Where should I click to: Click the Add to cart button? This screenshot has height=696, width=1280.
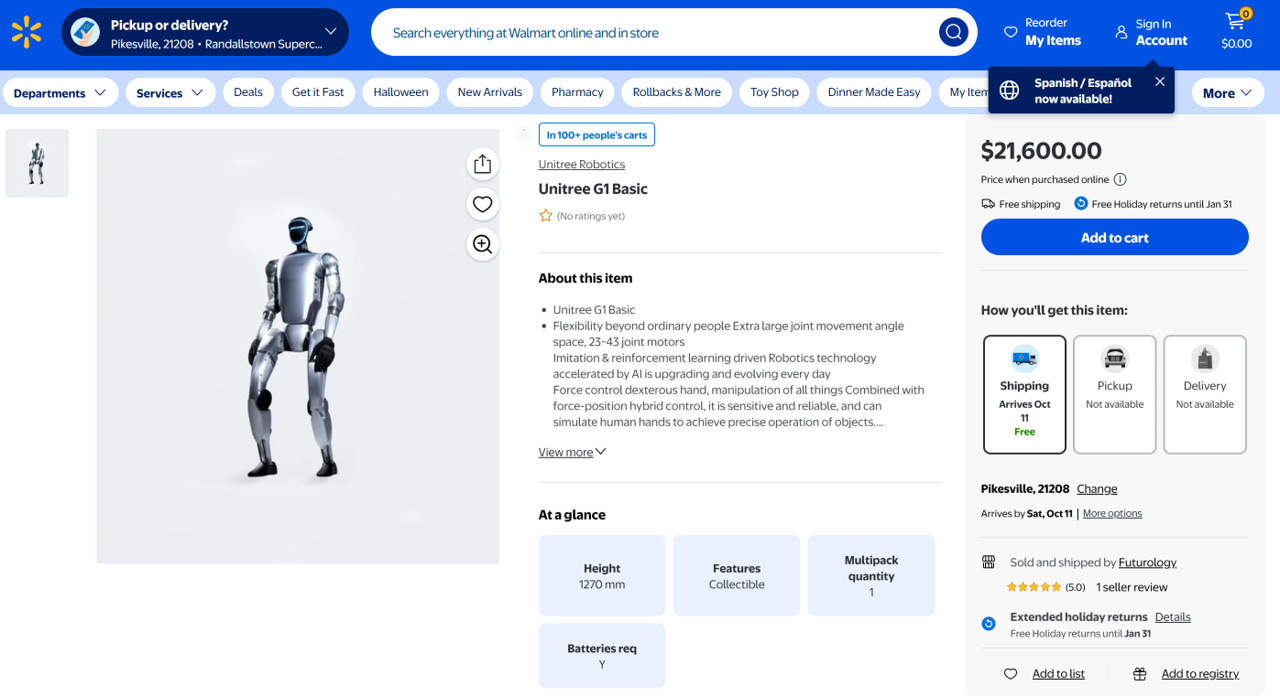click(1115, 237)
